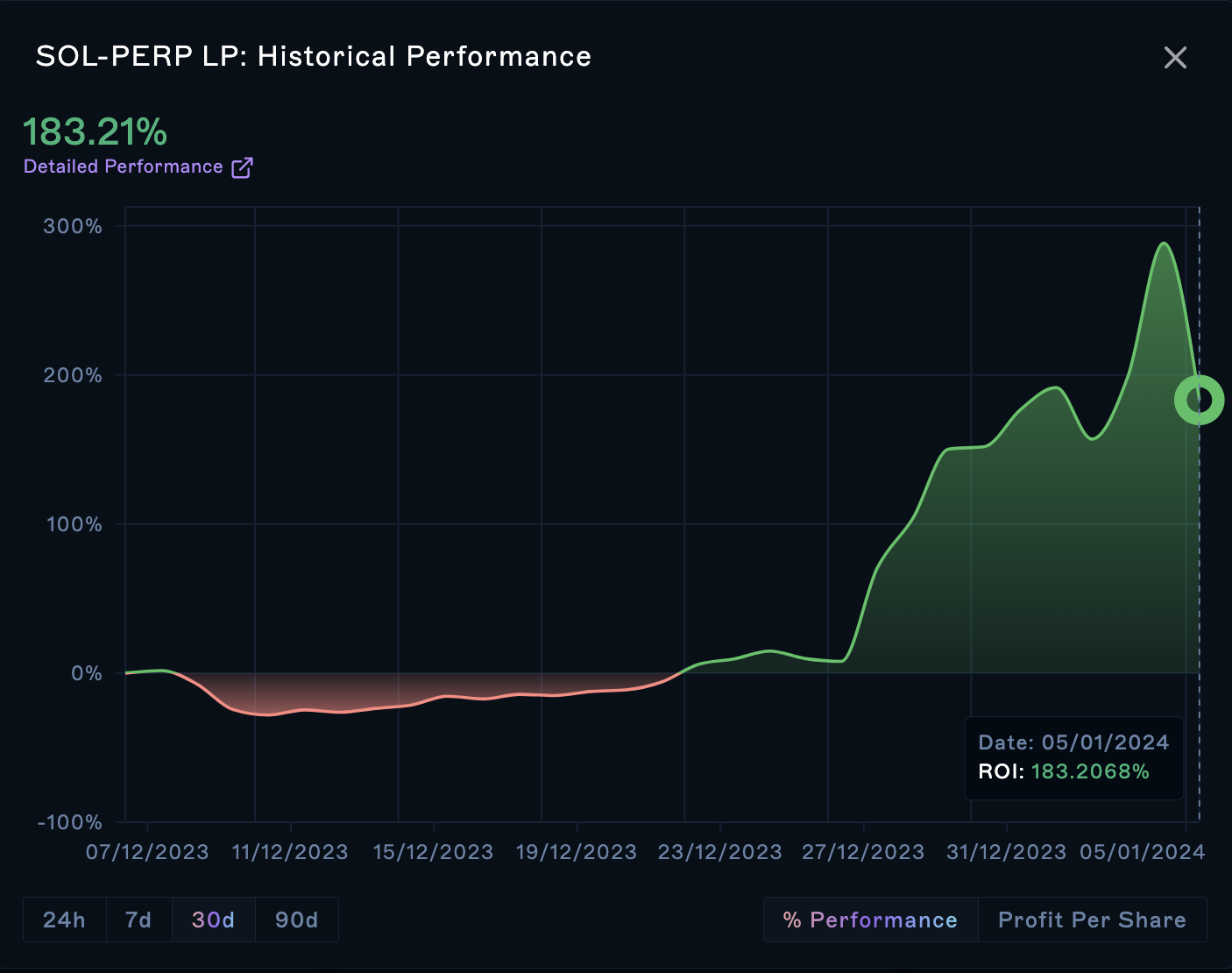Click the ROI tooltip showing 183.2068%
The width and height of the screenshot is (1232, 973).
click(1074, 757)
